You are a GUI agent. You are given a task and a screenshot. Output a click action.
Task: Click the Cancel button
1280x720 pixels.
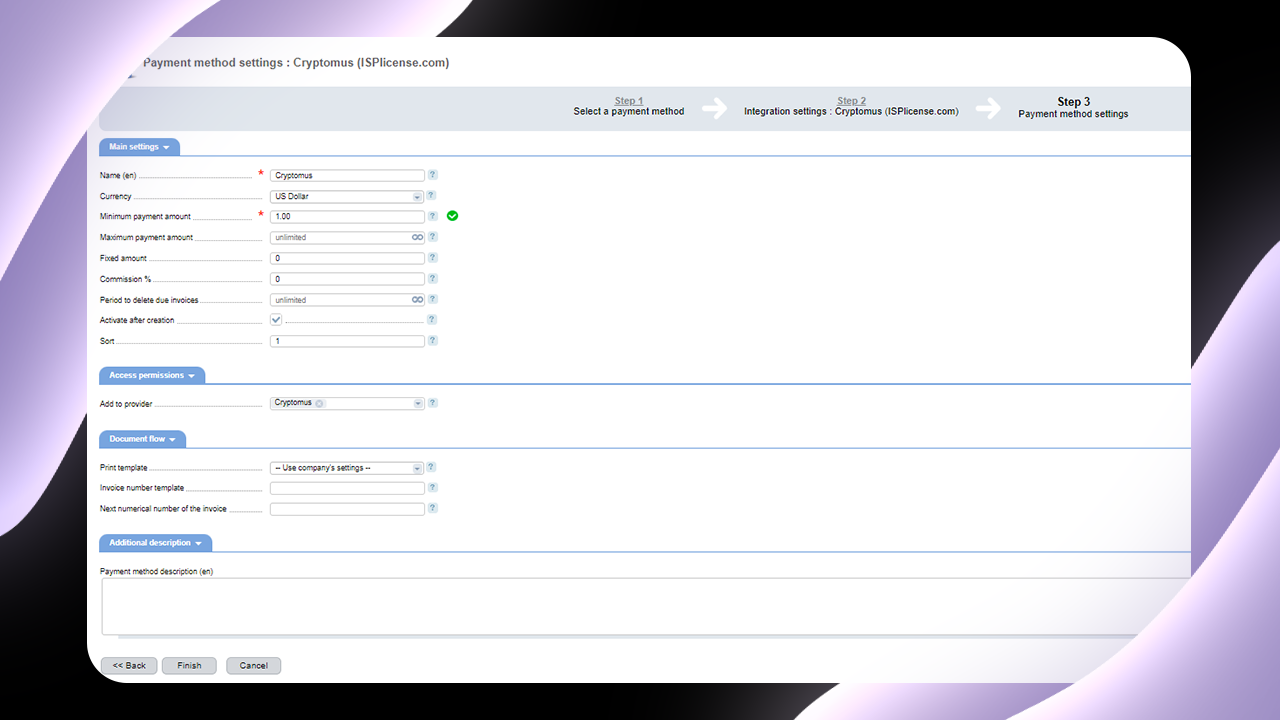pos(253,666)
